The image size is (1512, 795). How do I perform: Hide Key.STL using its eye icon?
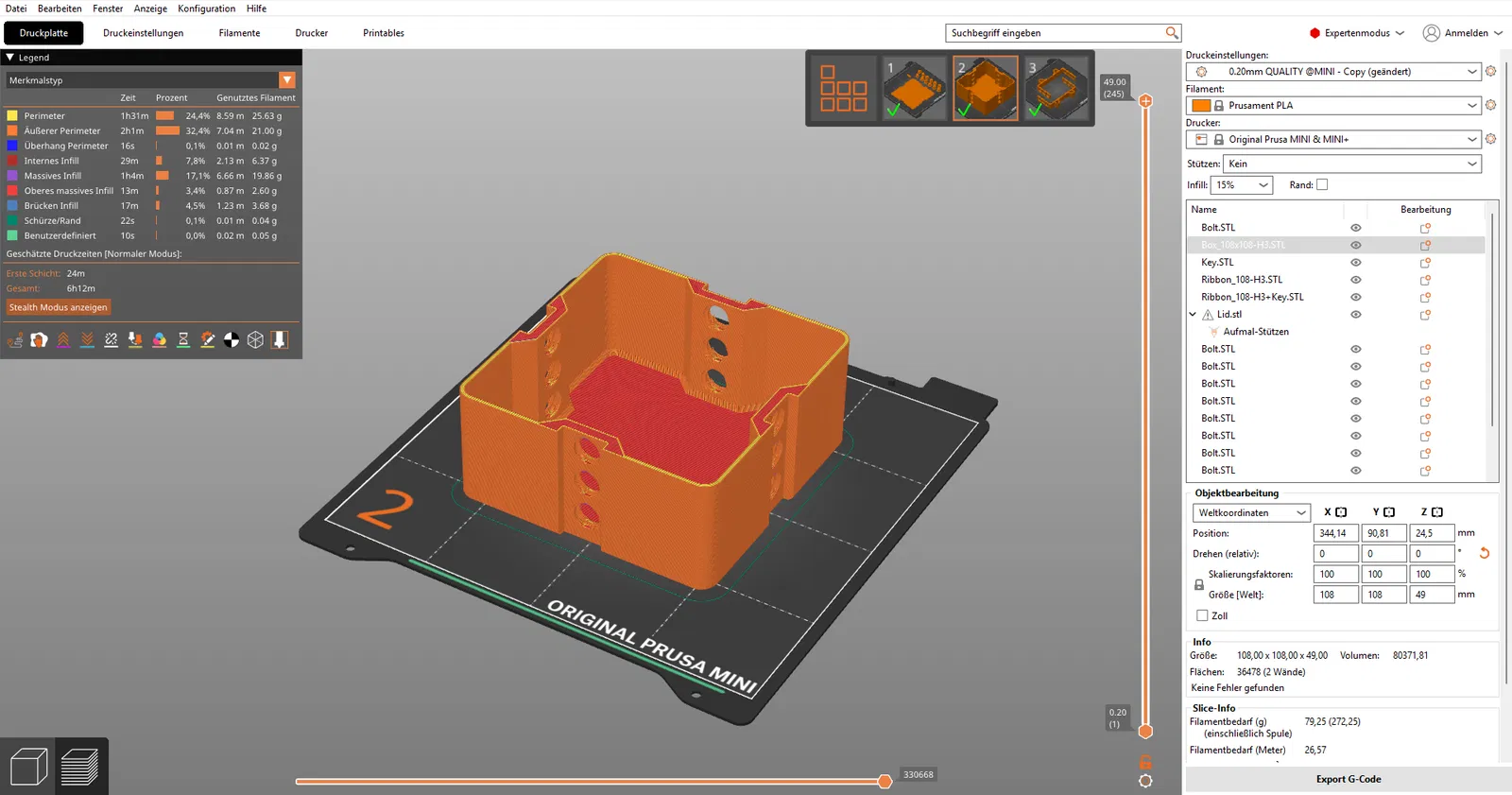tap(1355, 263)
